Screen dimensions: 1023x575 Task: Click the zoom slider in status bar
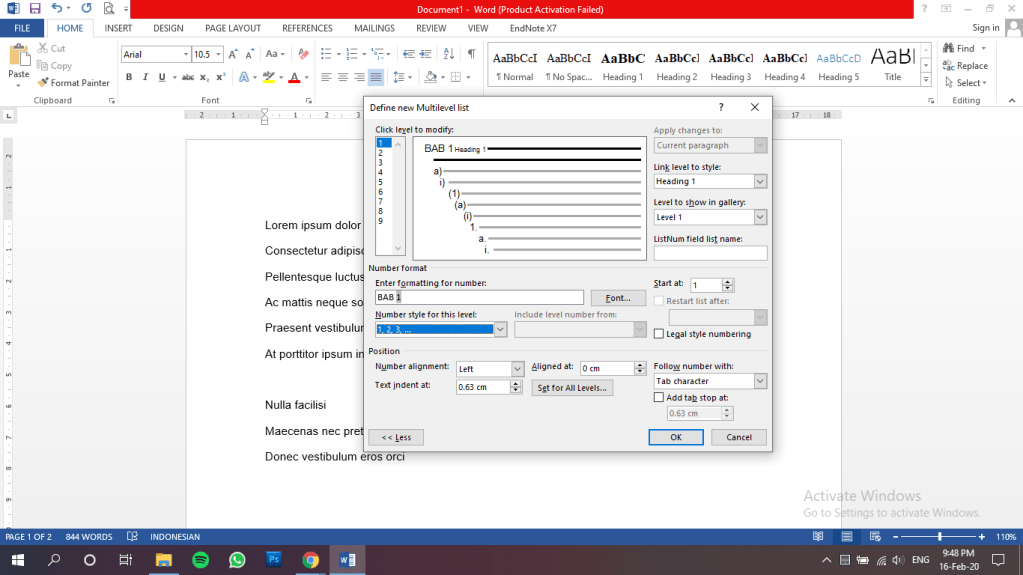[x=938, y=537]
